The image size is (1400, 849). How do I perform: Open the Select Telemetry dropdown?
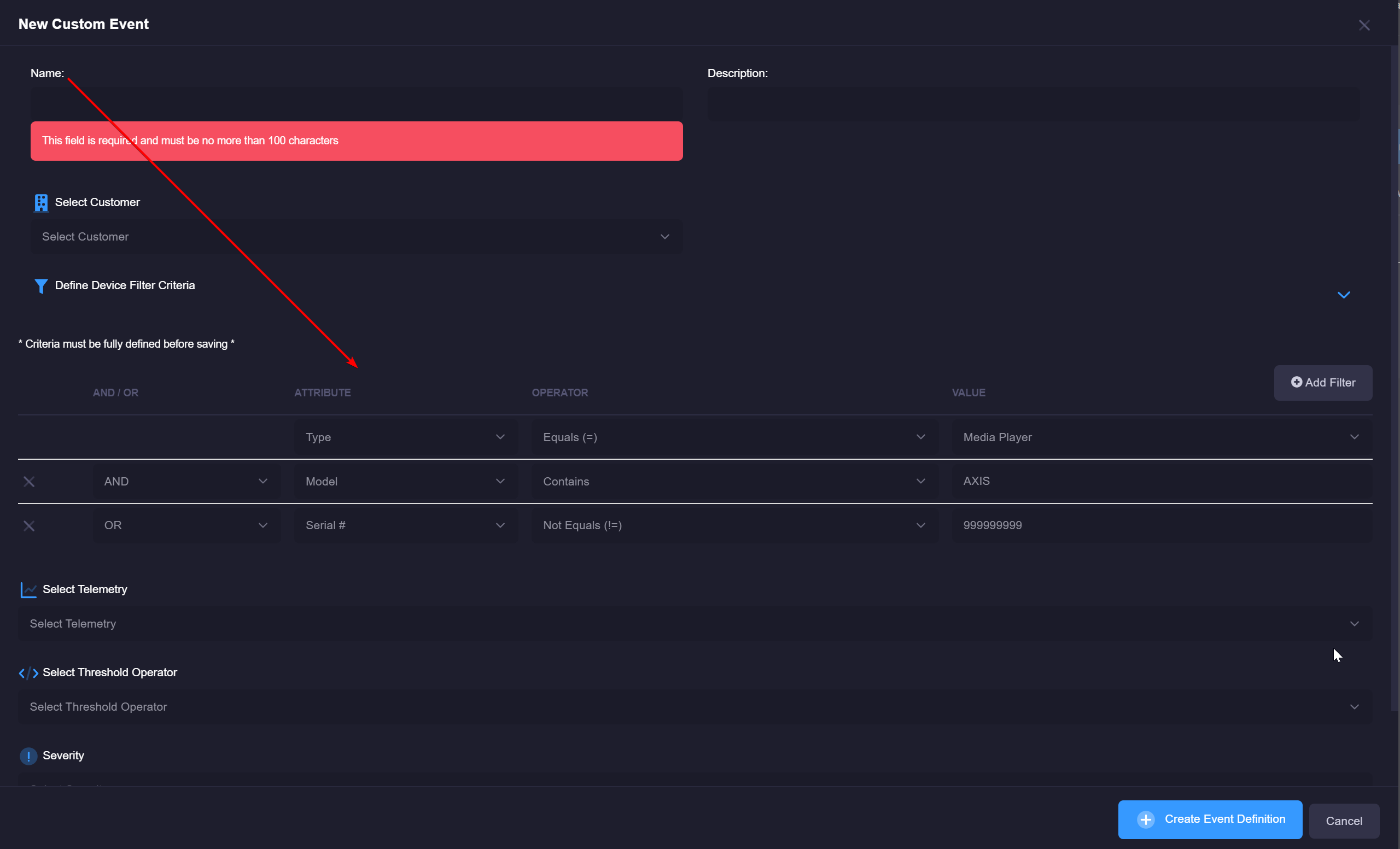coord(695,624)
